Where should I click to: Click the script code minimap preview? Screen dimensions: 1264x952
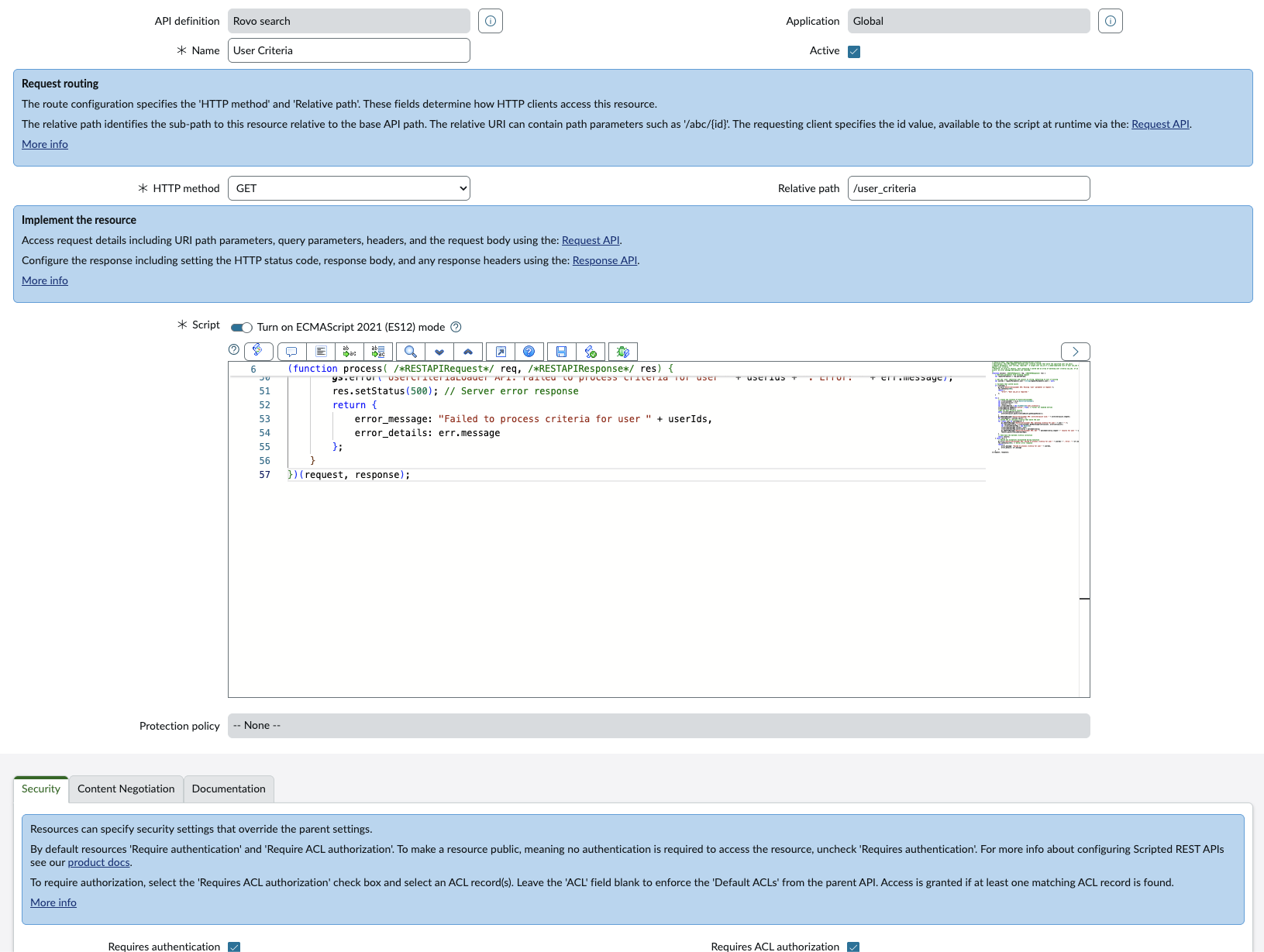(x=1035, y=407)
